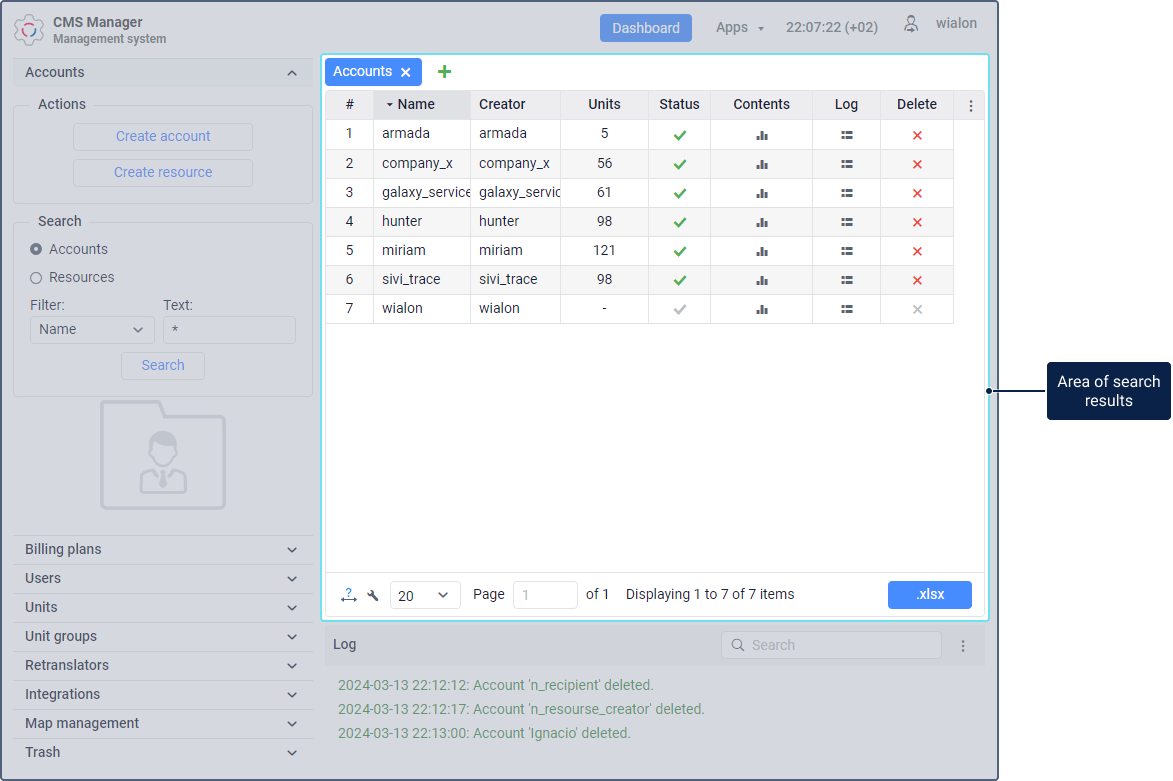View log for armada account
Screen dimensions: 1173x781
[x=847, y=135]
